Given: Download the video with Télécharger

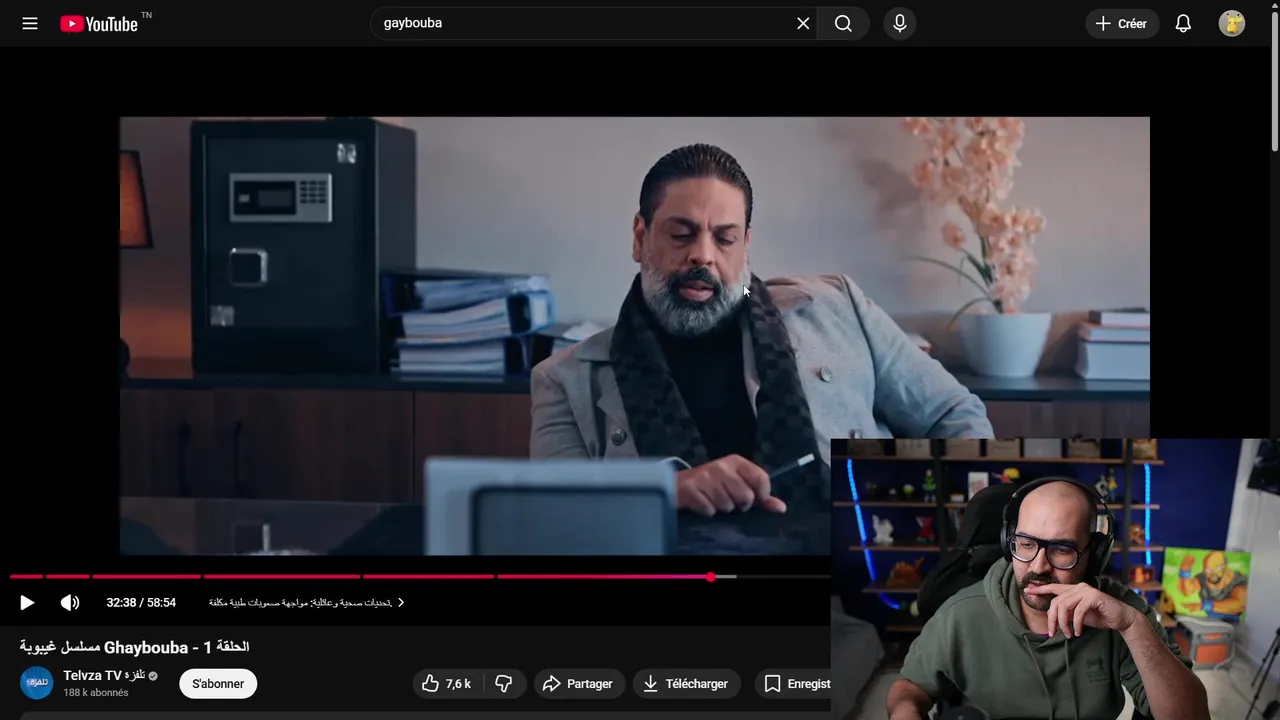Looking at the screenshot, I should pos(686,683).
